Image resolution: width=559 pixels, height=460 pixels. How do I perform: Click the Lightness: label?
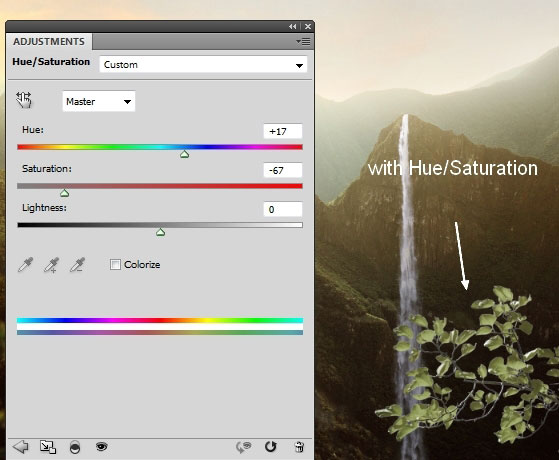(x=44, y=208)
